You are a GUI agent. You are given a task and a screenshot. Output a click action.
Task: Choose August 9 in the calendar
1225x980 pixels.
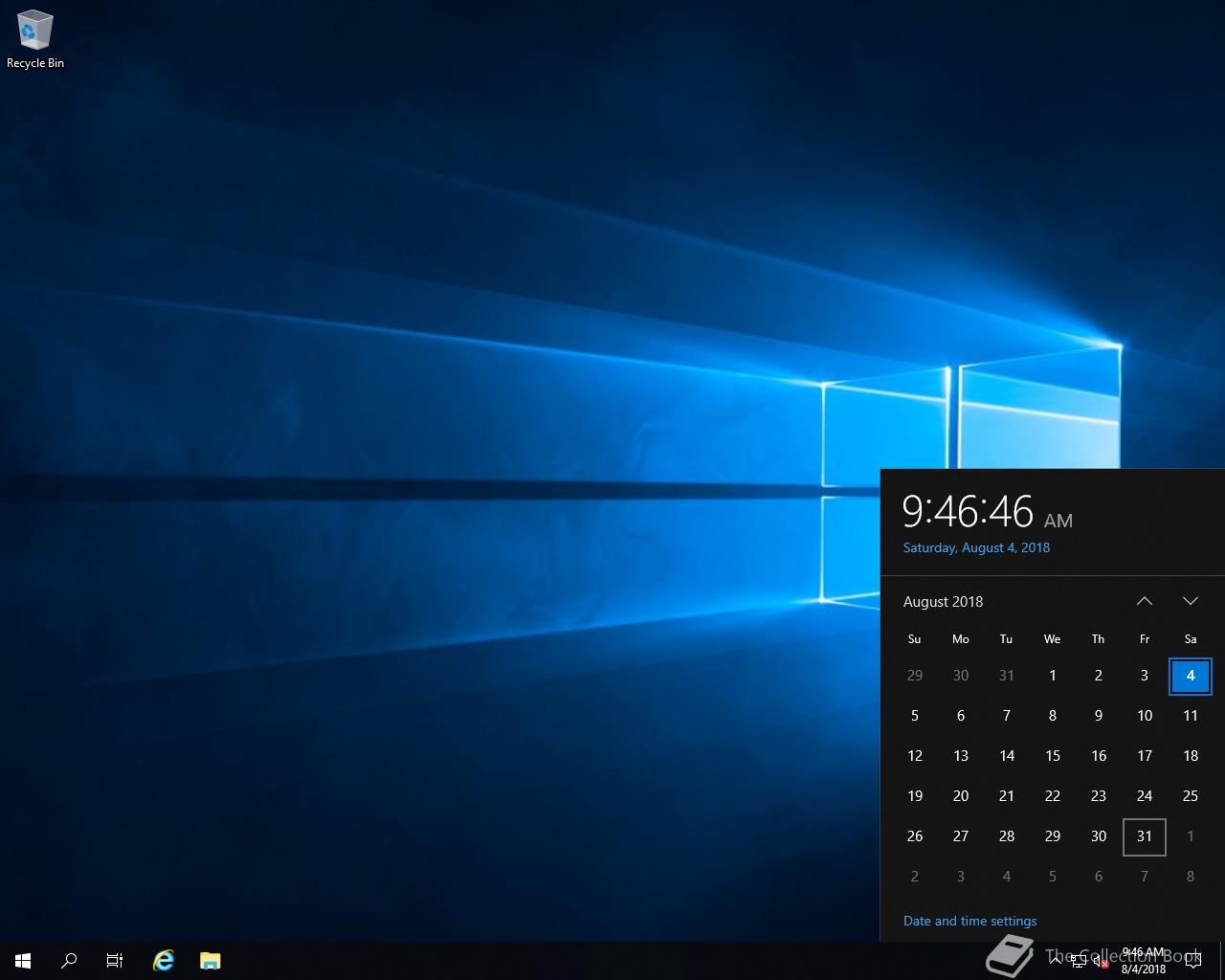(1099, 716)
